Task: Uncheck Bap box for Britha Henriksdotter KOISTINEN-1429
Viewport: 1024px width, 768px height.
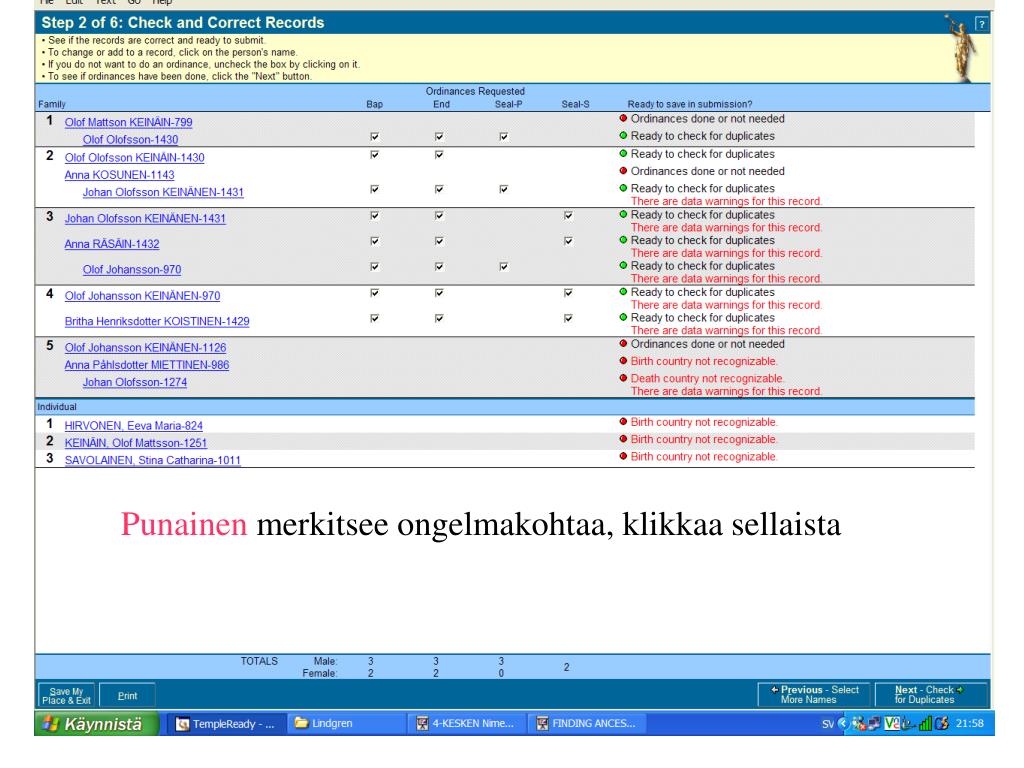Action: (x=374, y=318)
